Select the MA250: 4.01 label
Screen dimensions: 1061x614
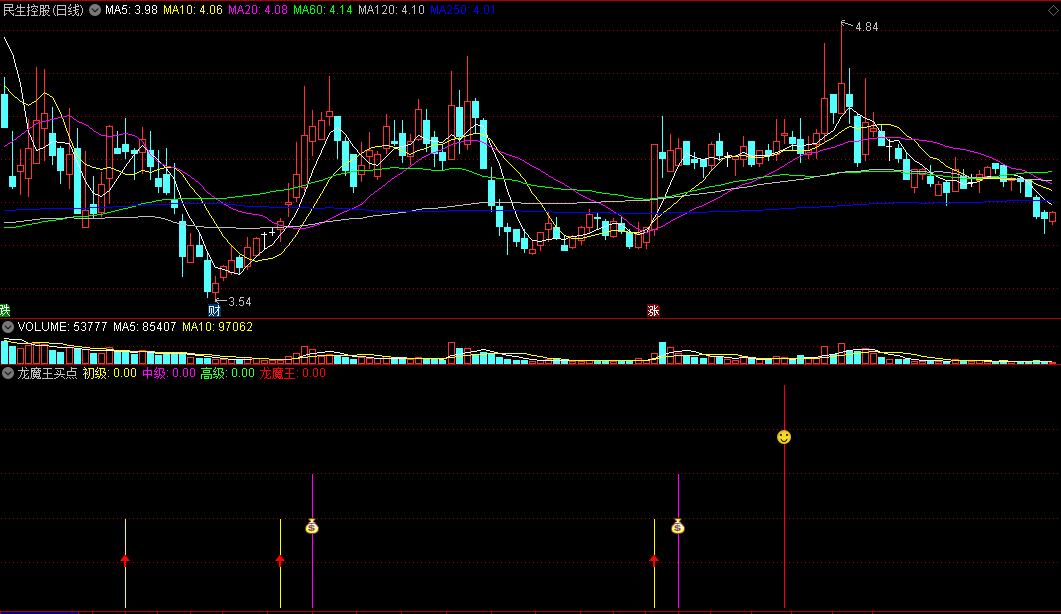tap(463, 10)
